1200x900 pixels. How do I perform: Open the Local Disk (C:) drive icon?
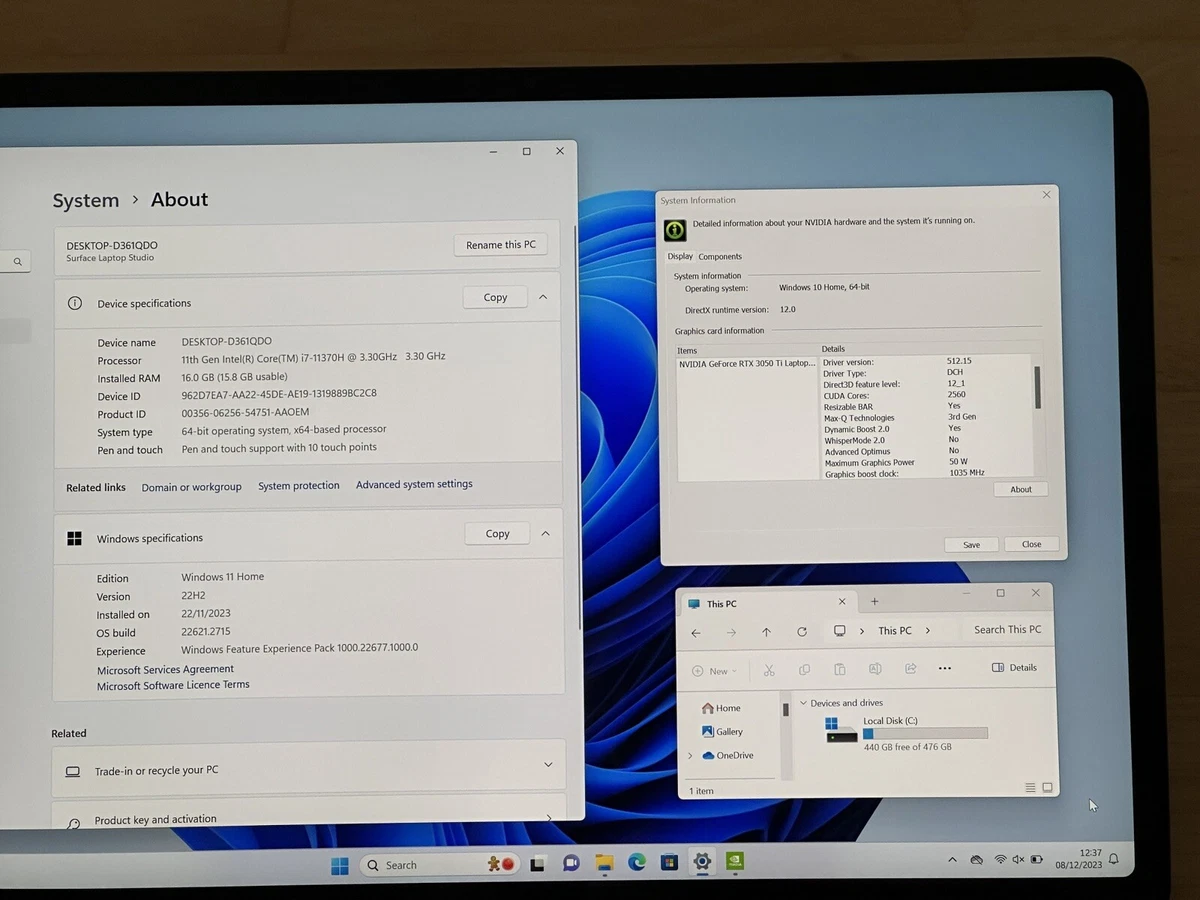(x=841, y=729)
